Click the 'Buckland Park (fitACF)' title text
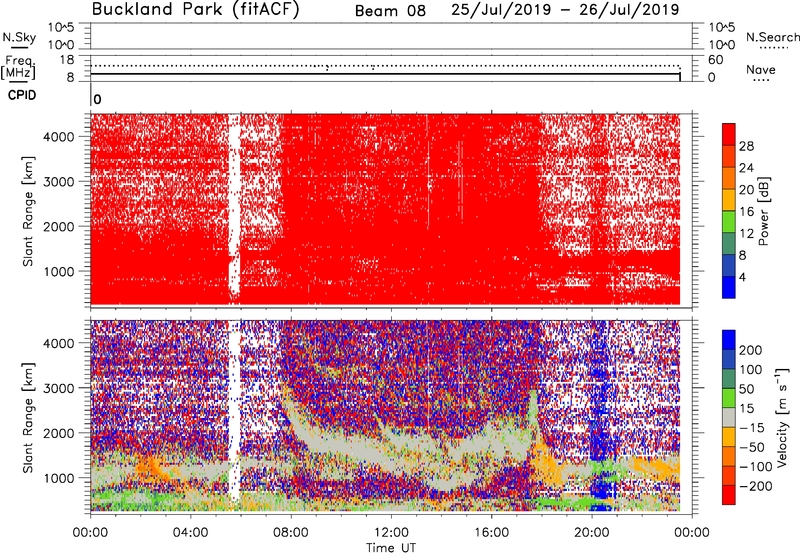This screenshot has width=800, height=554. 195,10
